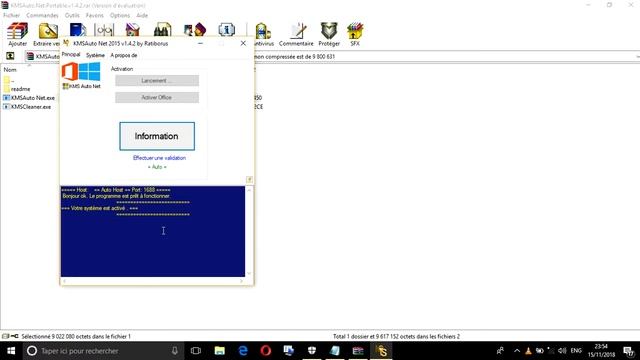The image size is (640, 360).
Task: Click the console vertical scrollbar down arrow
Action: [x=249, y=273]
